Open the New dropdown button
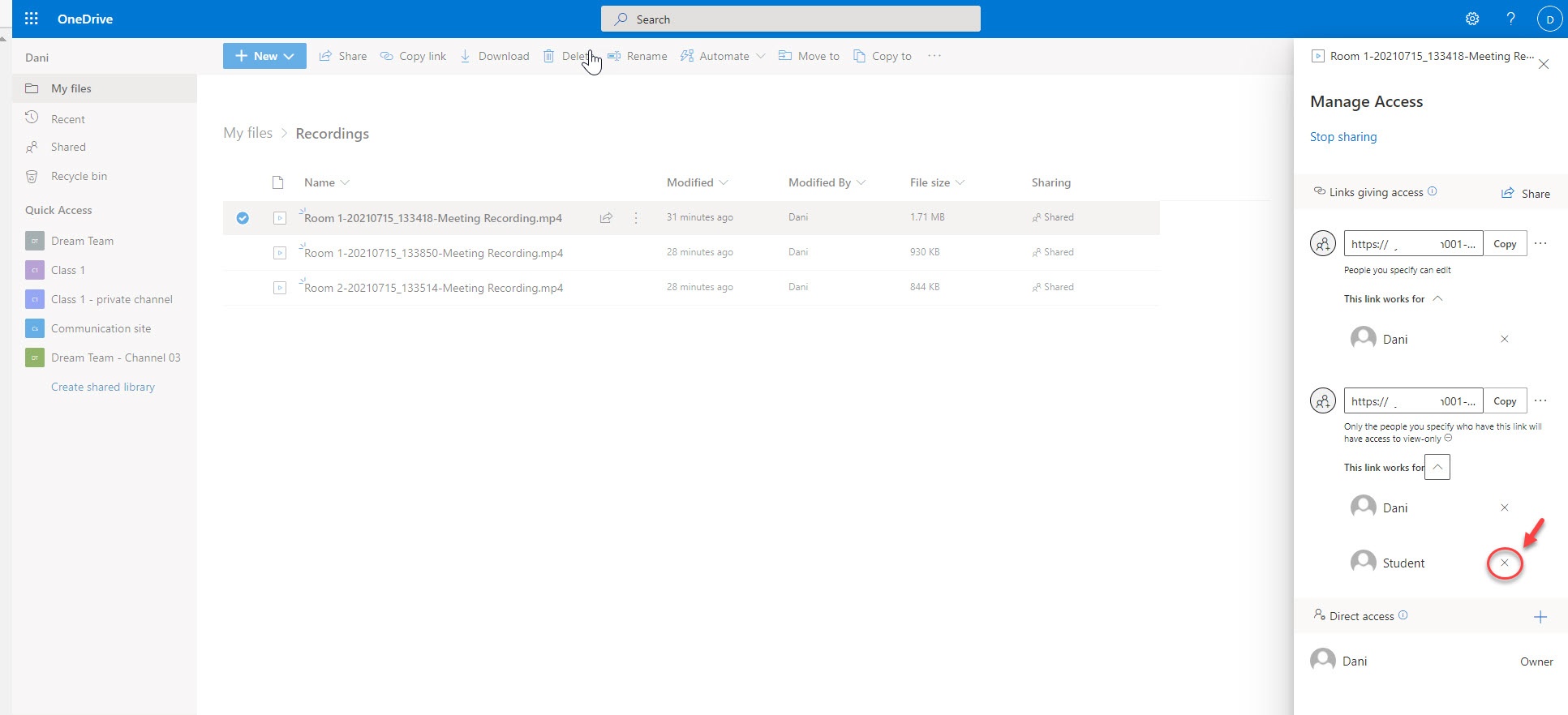1568x715 pixels. [x=264, y=56]
